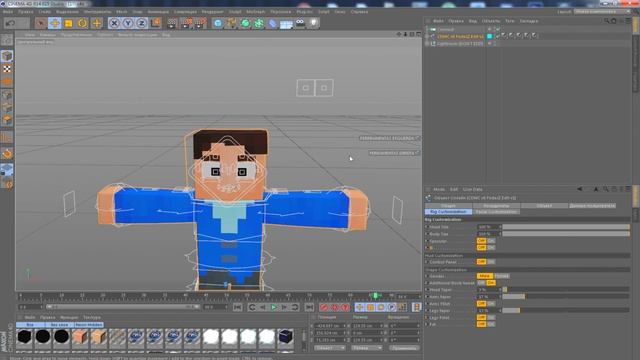Switch to Face Customization tab
640x360 pixels.
click(496, 212)
